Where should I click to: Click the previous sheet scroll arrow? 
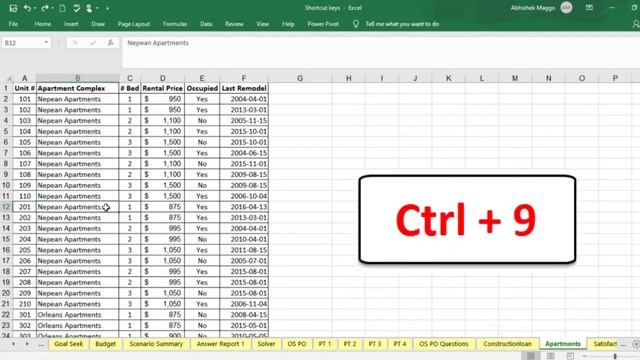[x=13, y=344]
